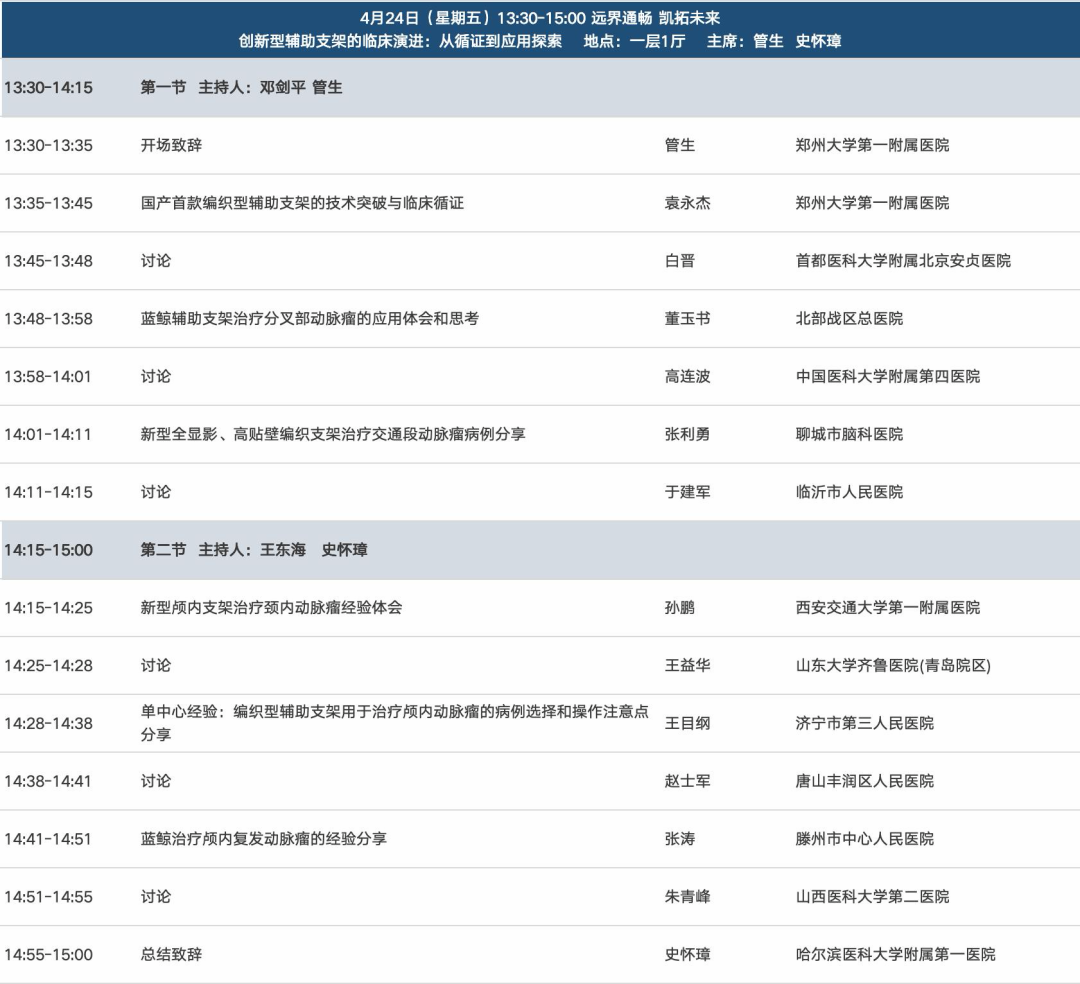Click speaker name 张利勇
1080x984 pixels.
point(687,434)
